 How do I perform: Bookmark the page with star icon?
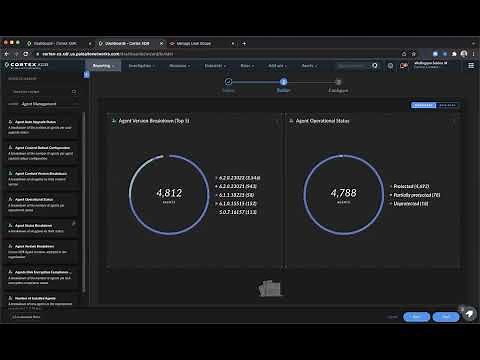pyautogui.click(x=414, y=54)
